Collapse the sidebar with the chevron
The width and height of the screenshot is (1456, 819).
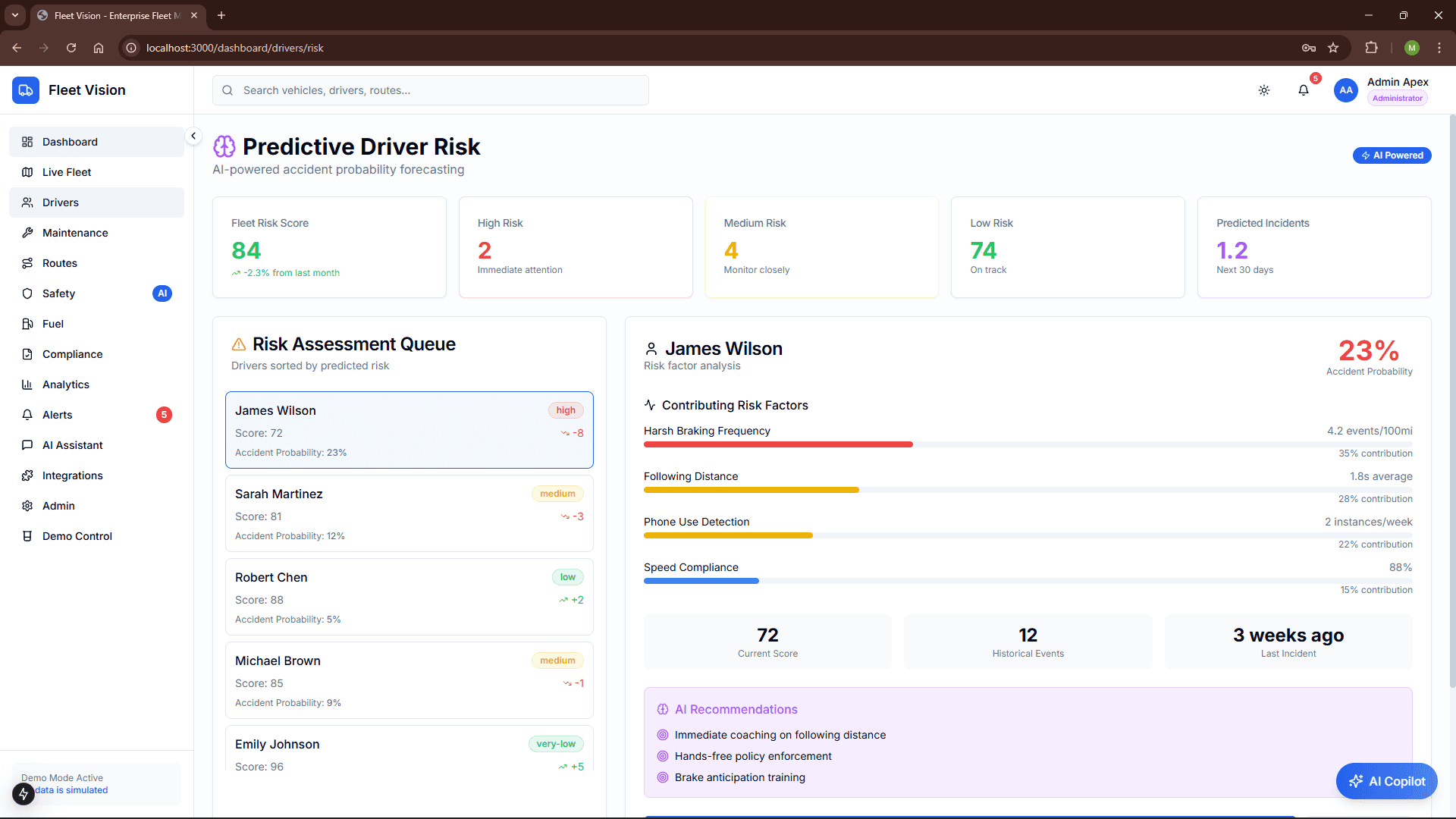tap(193, 136)
